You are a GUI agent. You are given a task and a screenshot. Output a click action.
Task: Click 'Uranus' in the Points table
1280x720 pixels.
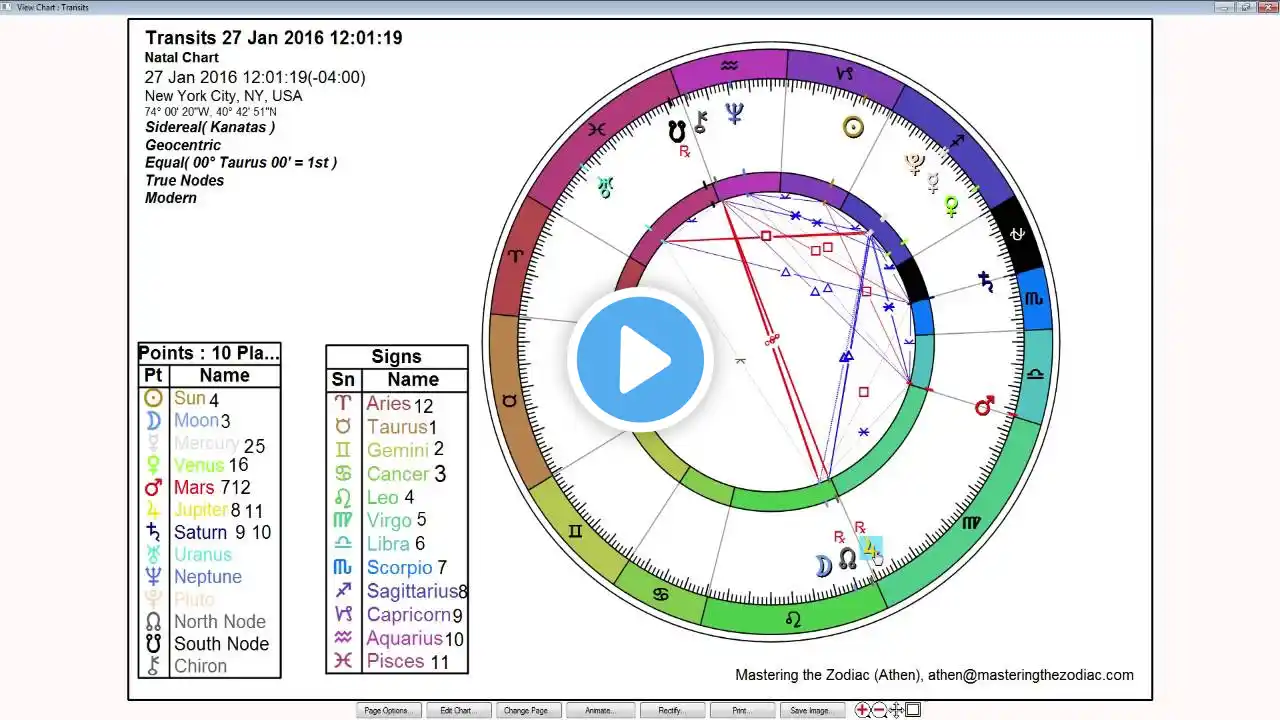tap(203, 555)
